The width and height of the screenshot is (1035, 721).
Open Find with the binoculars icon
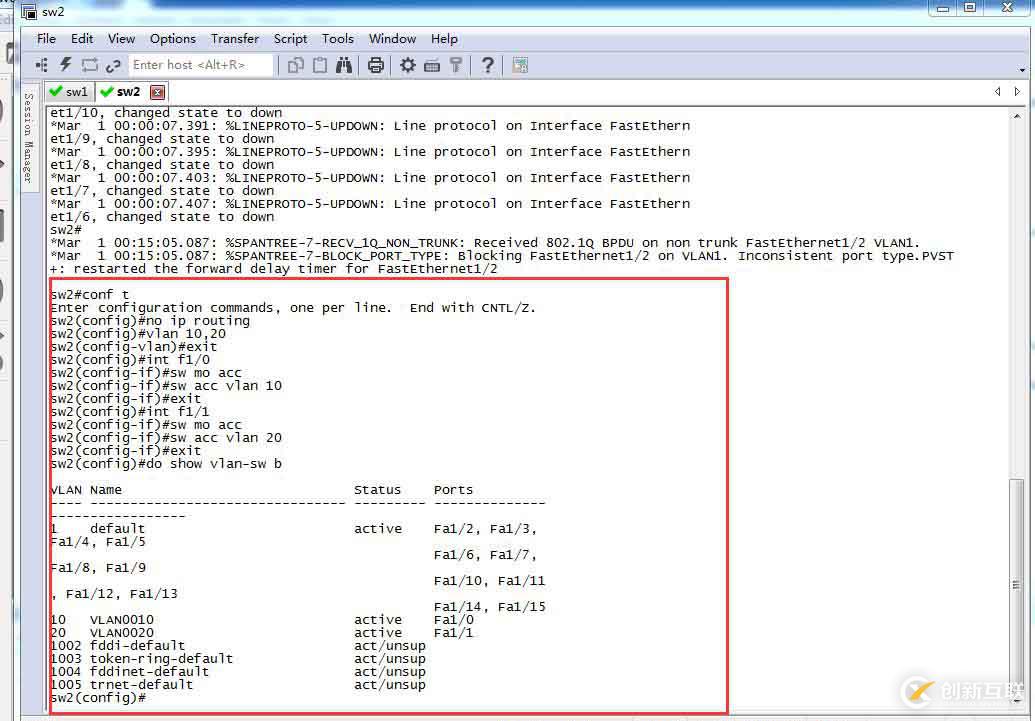(344, 65)
